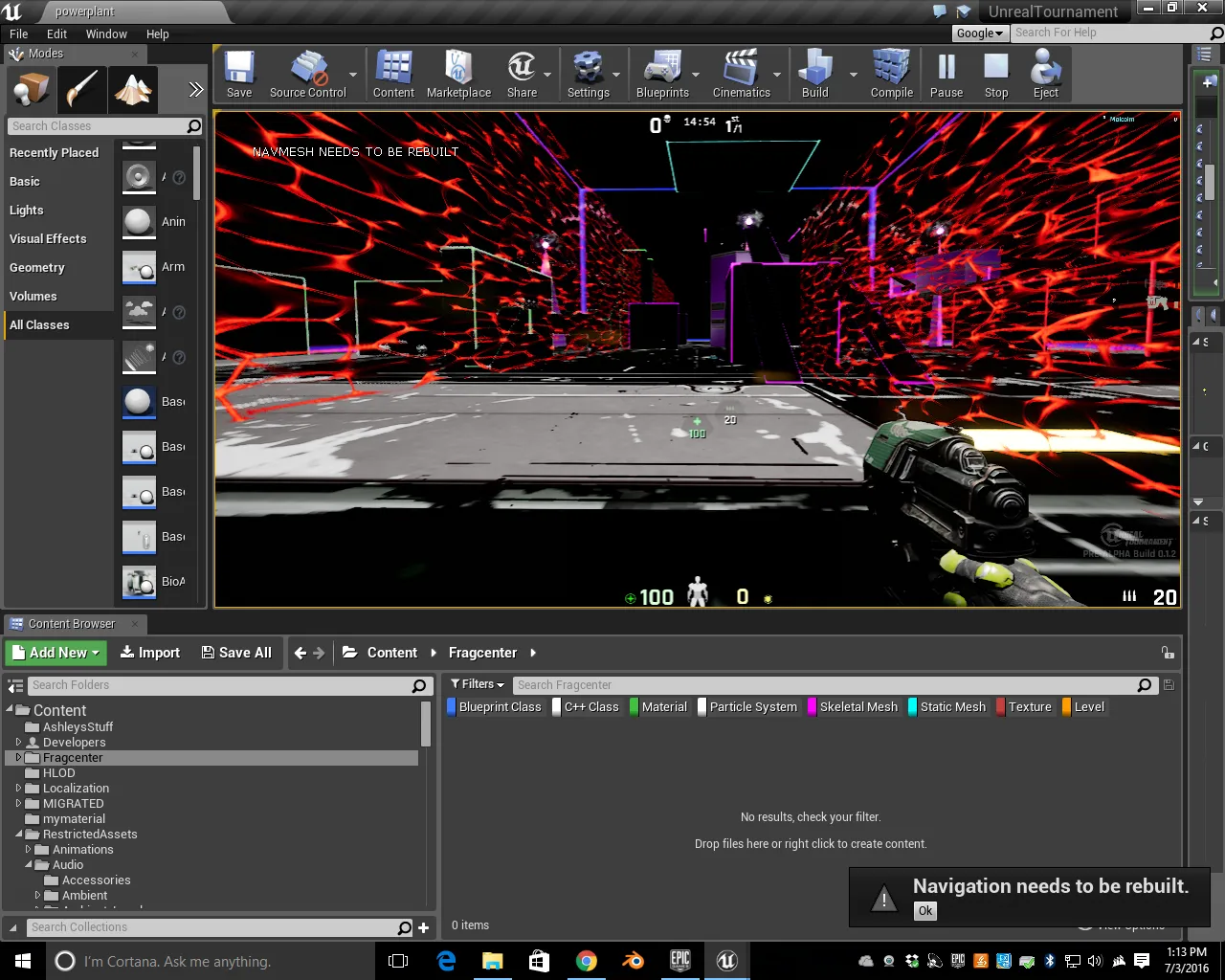Click the Share toolbar icon
The height and width of the screenshot is (980, 1225).
[x=522, y=75]
